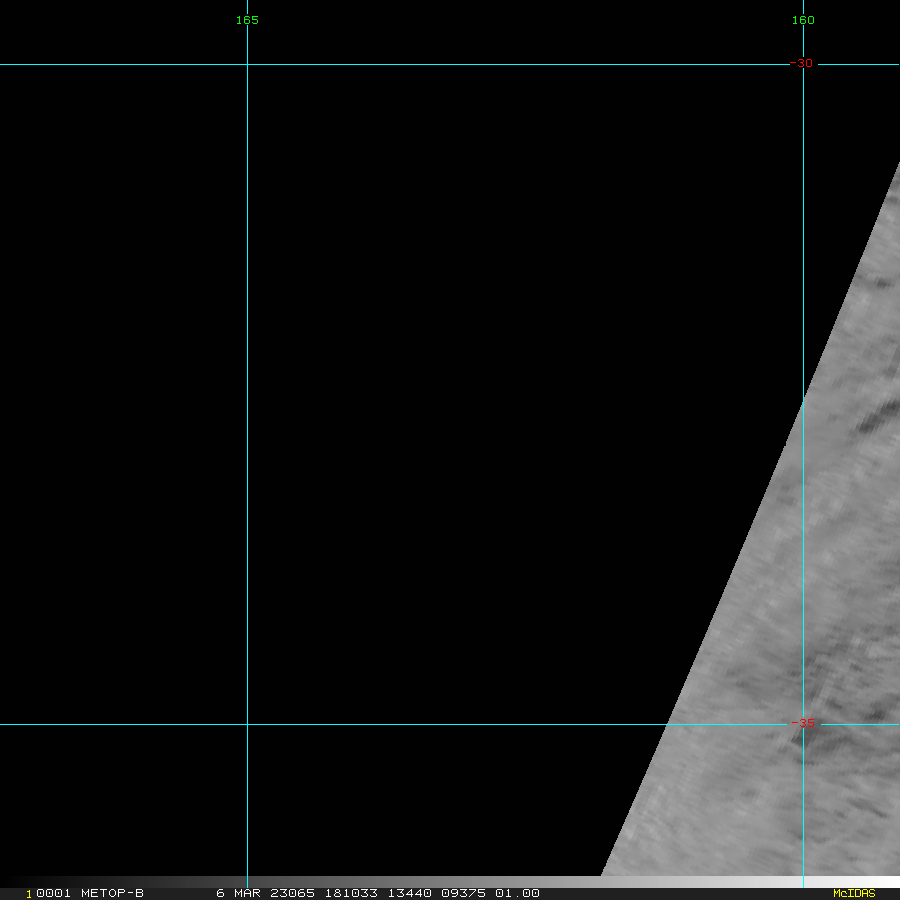
Task: Click the 6 MAR date in status bar
Action: coord(235,893)
